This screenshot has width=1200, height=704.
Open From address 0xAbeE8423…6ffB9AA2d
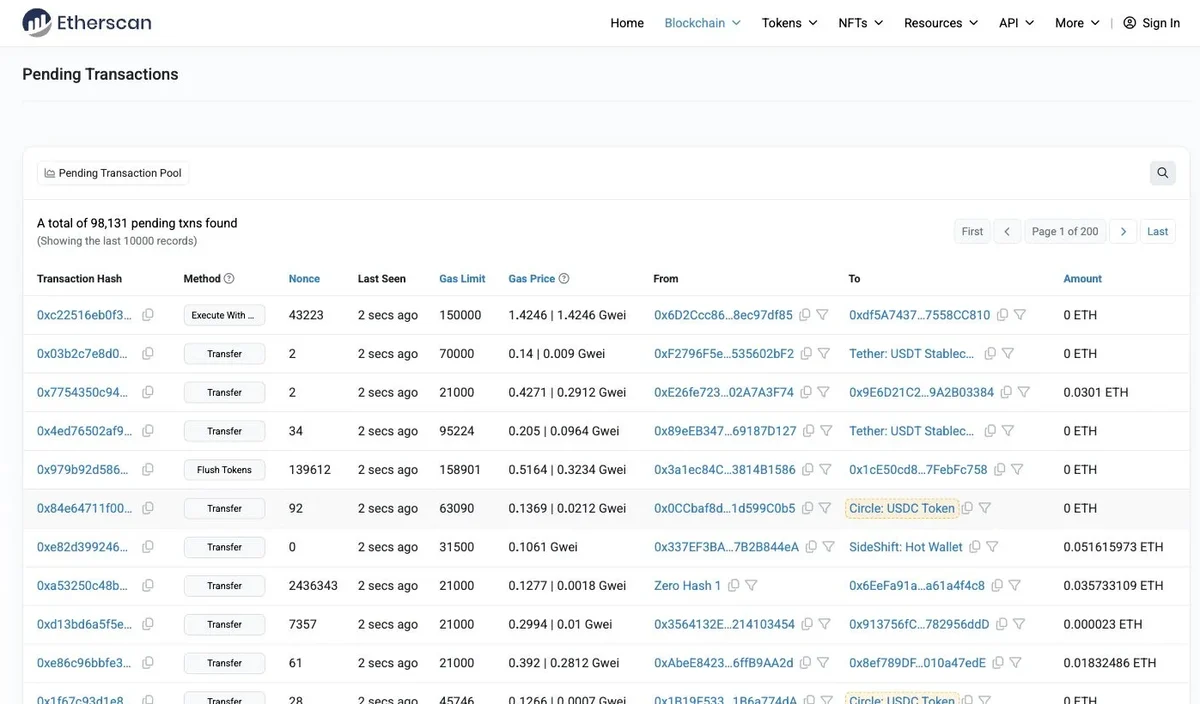pos(724,663)
